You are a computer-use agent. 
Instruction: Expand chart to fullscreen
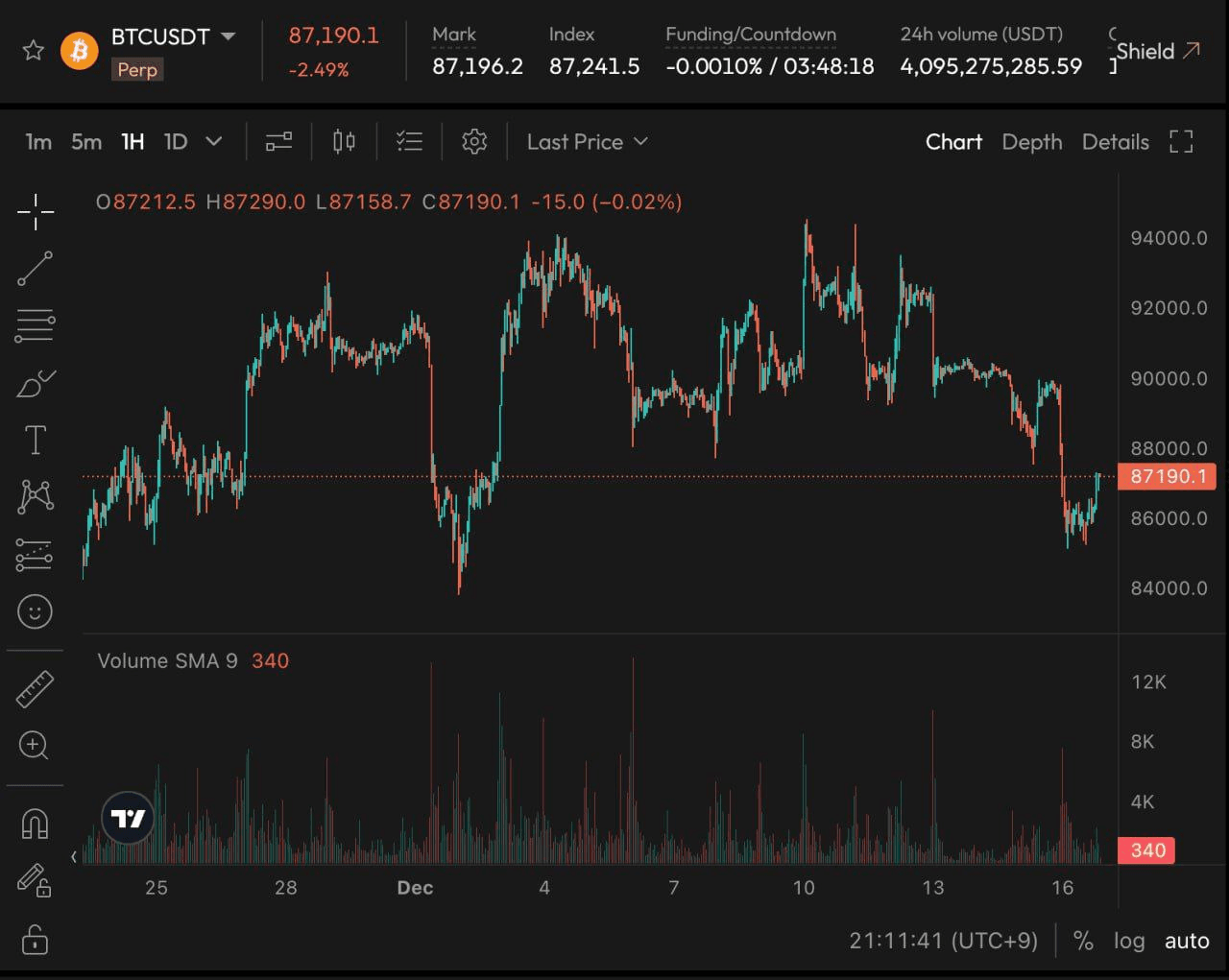1181,142
